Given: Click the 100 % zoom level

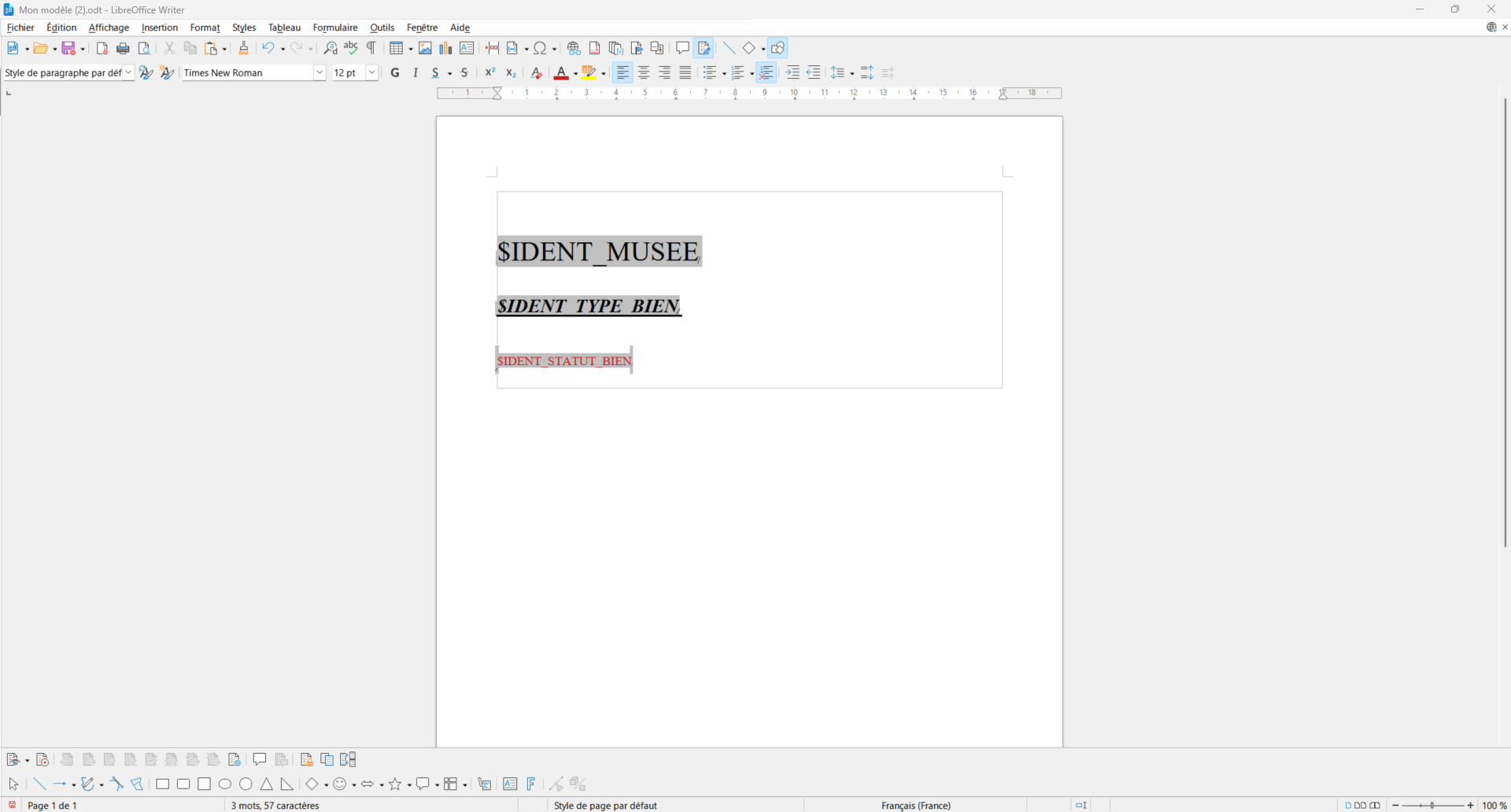Looking at the screenshot, I should click(1494, 806).
